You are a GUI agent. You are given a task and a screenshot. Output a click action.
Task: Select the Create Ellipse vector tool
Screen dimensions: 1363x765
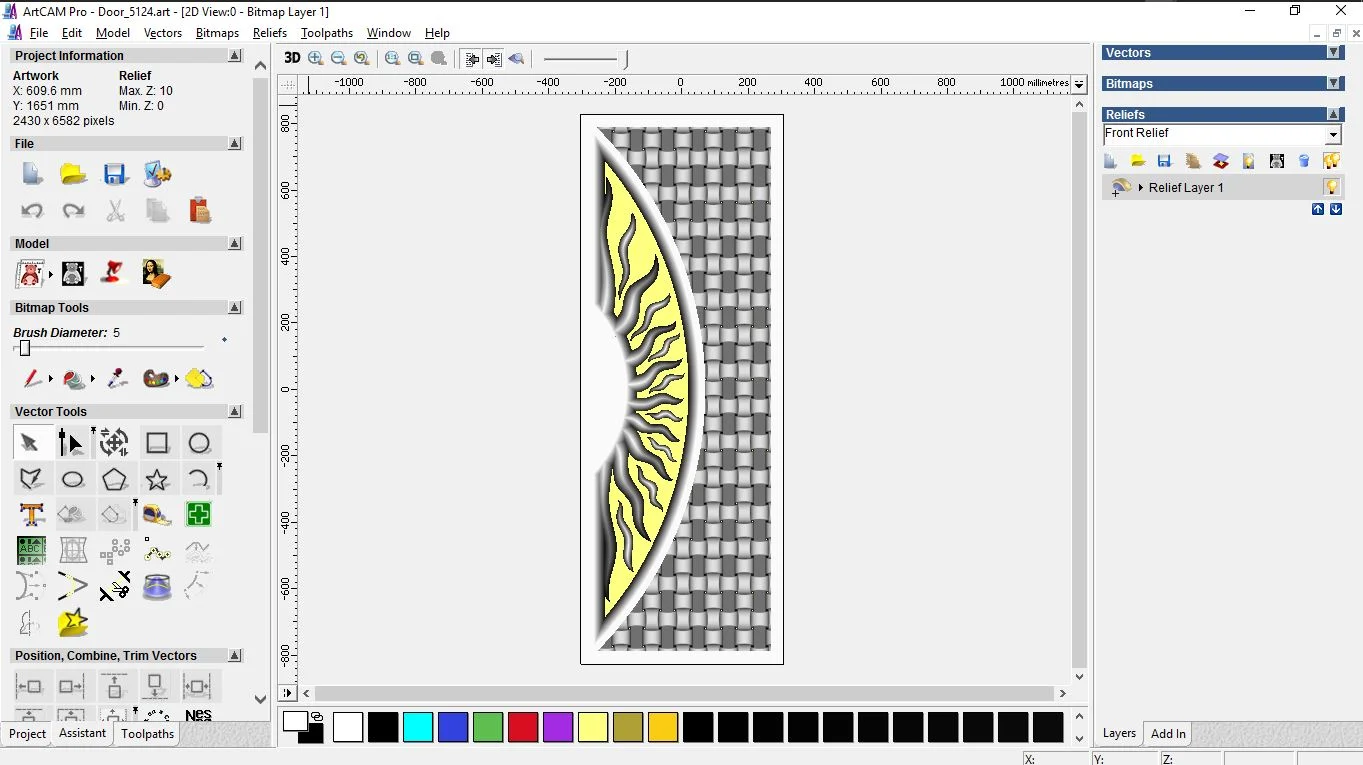pos(73,480)
